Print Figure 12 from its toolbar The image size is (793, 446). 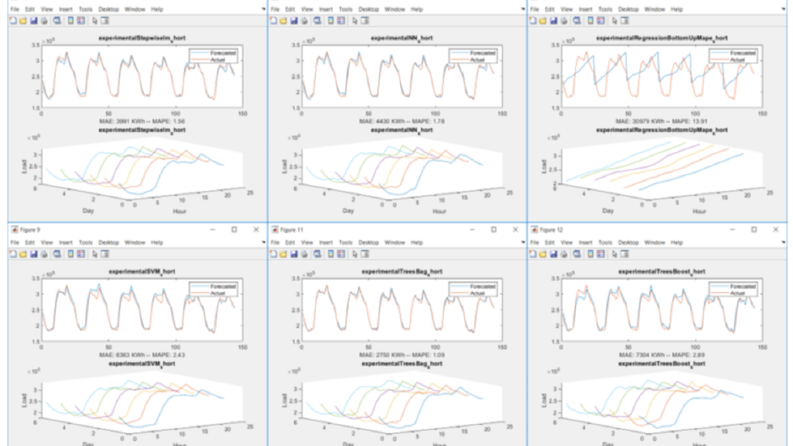point(564,254)
